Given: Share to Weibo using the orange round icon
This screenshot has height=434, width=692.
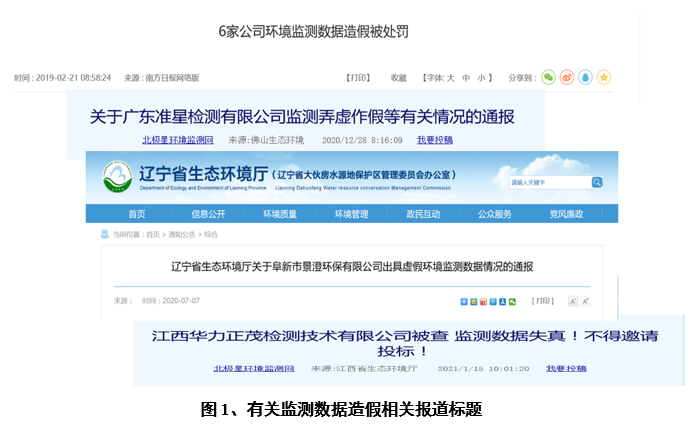Looking at the screenshot, I should tap(567, 77).
